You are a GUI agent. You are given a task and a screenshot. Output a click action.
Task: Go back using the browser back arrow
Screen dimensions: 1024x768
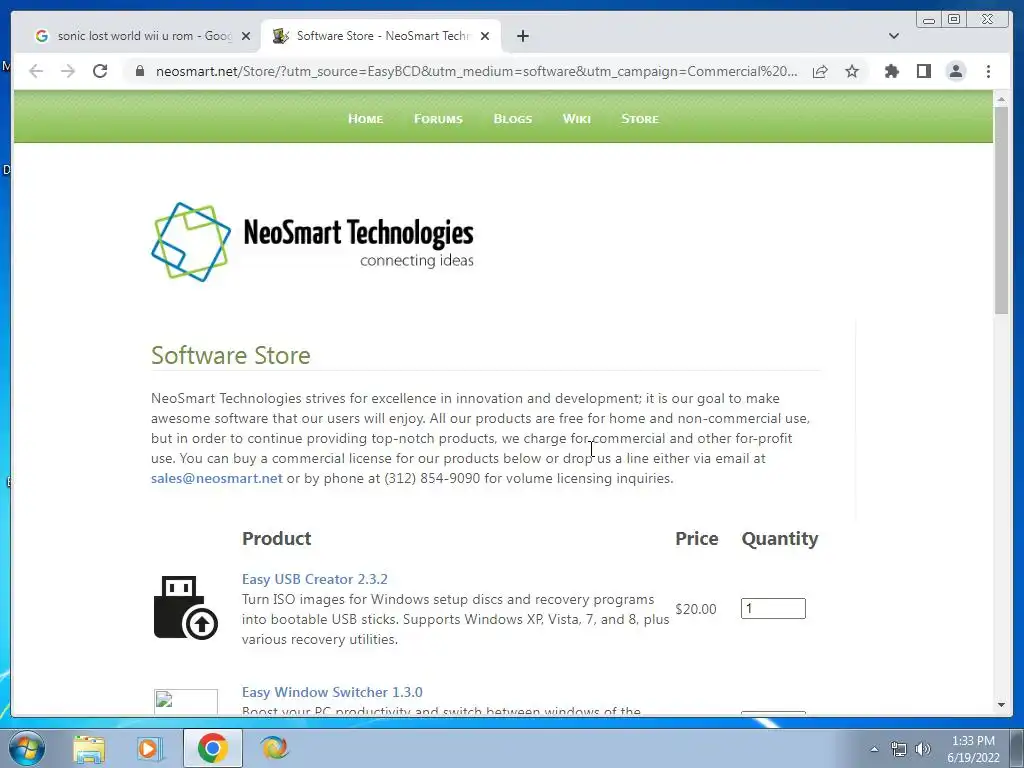tap(36, 71)
